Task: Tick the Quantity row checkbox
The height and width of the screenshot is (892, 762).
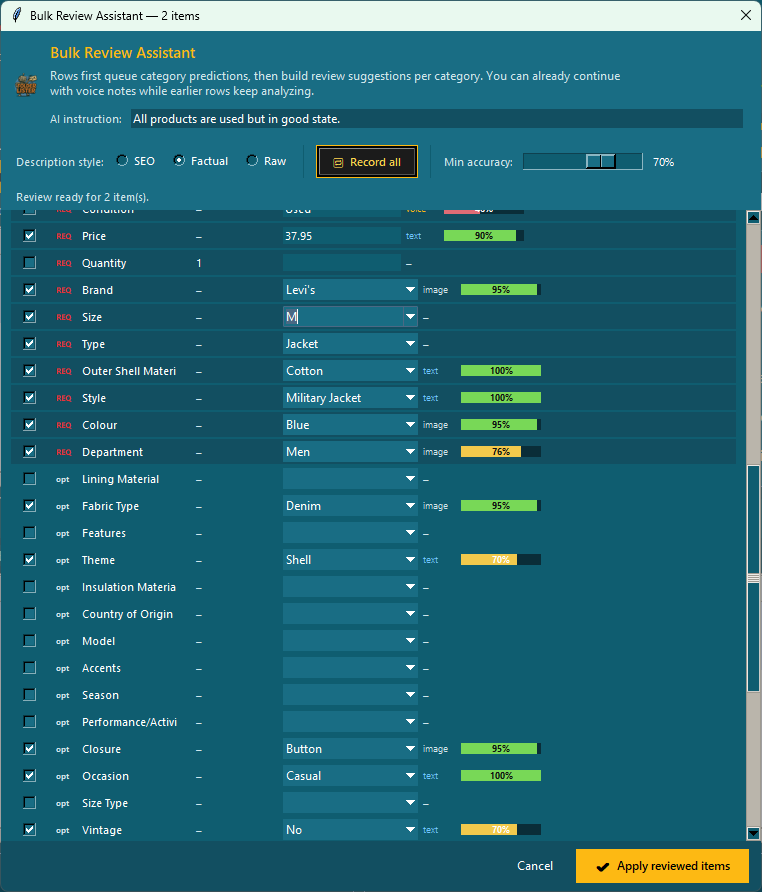Action: (29, 263)
